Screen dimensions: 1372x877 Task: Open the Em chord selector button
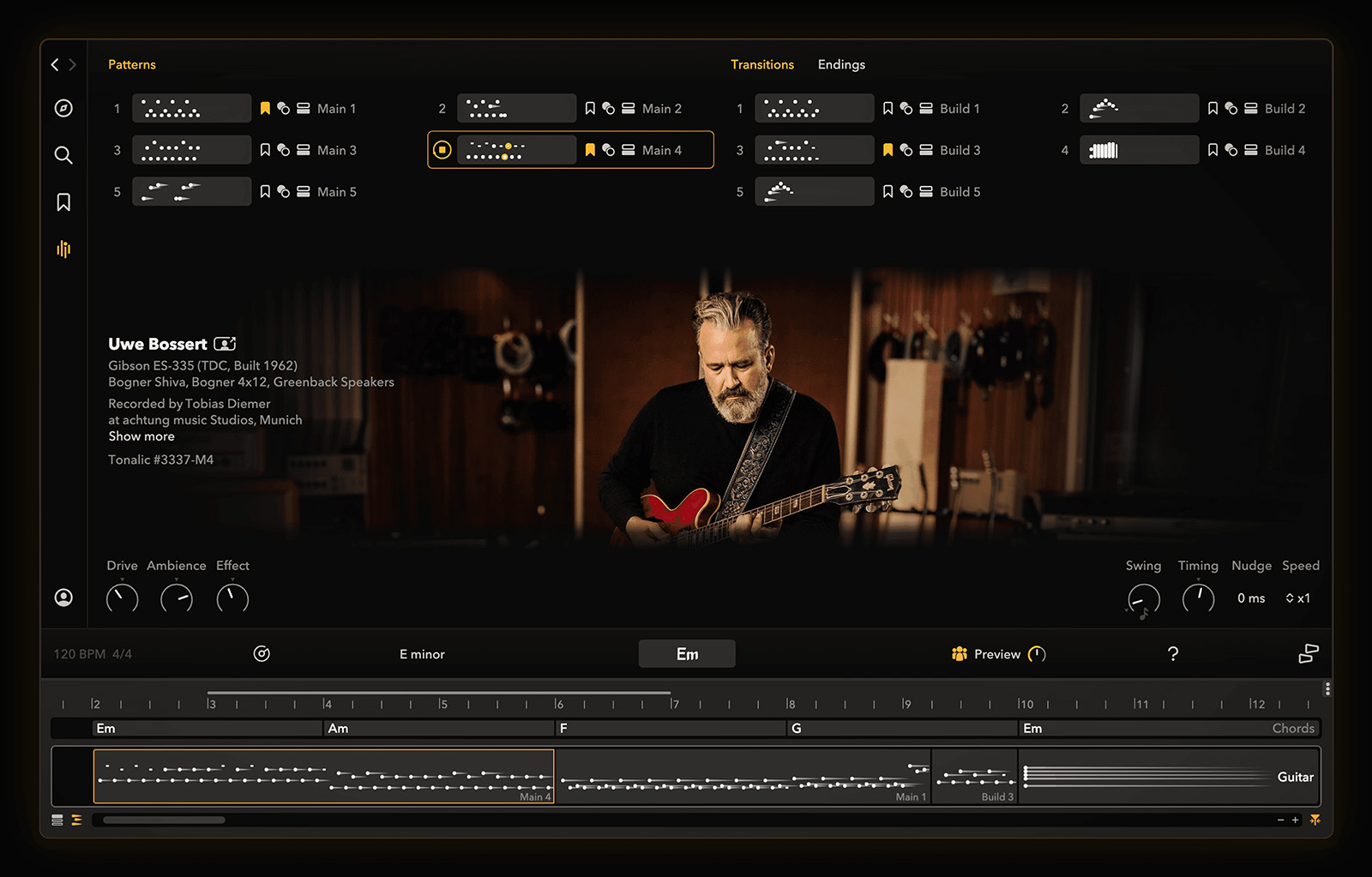coord(687,654)
